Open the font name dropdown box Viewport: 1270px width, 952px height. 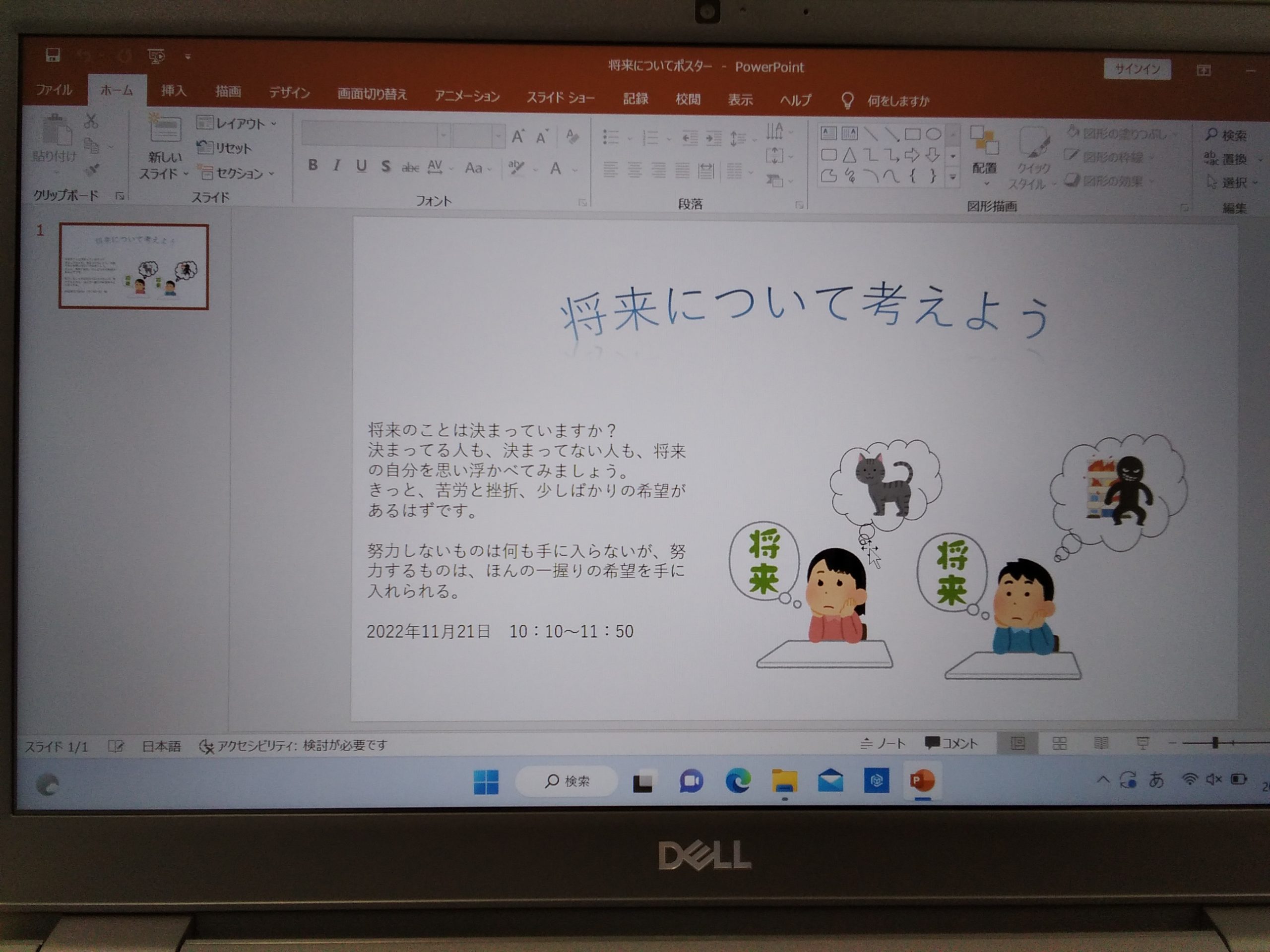443,135
